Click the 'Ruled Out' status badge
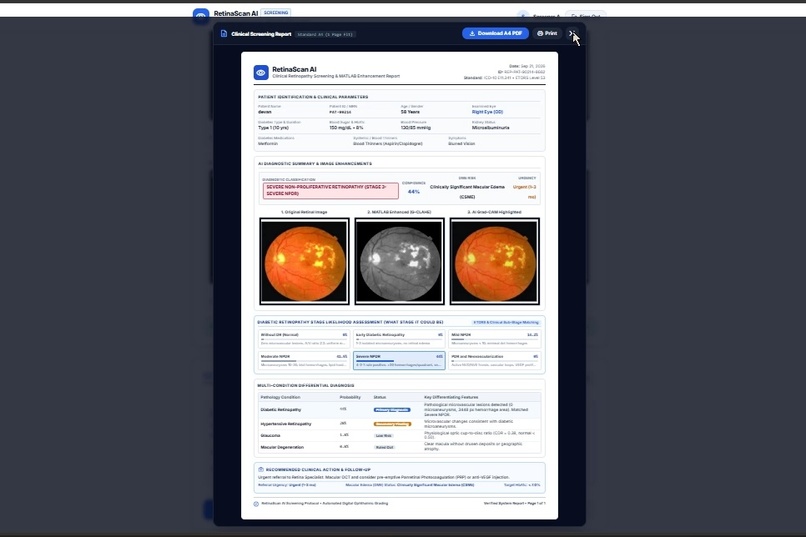Viewport: 806px width, 537px height. click(384, 448)
